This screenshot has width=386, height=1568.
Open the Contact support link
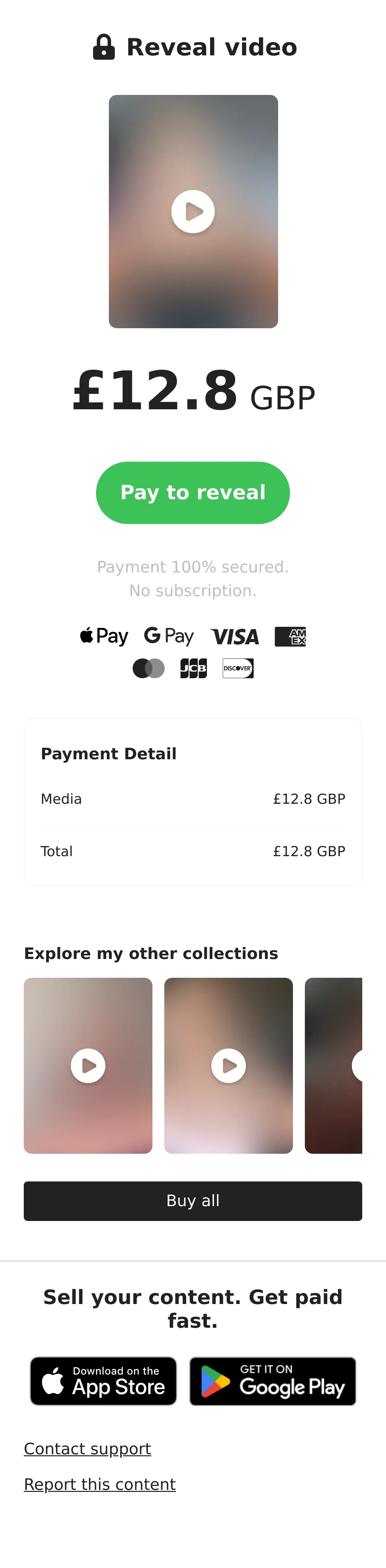click(x=87, y=1449)
